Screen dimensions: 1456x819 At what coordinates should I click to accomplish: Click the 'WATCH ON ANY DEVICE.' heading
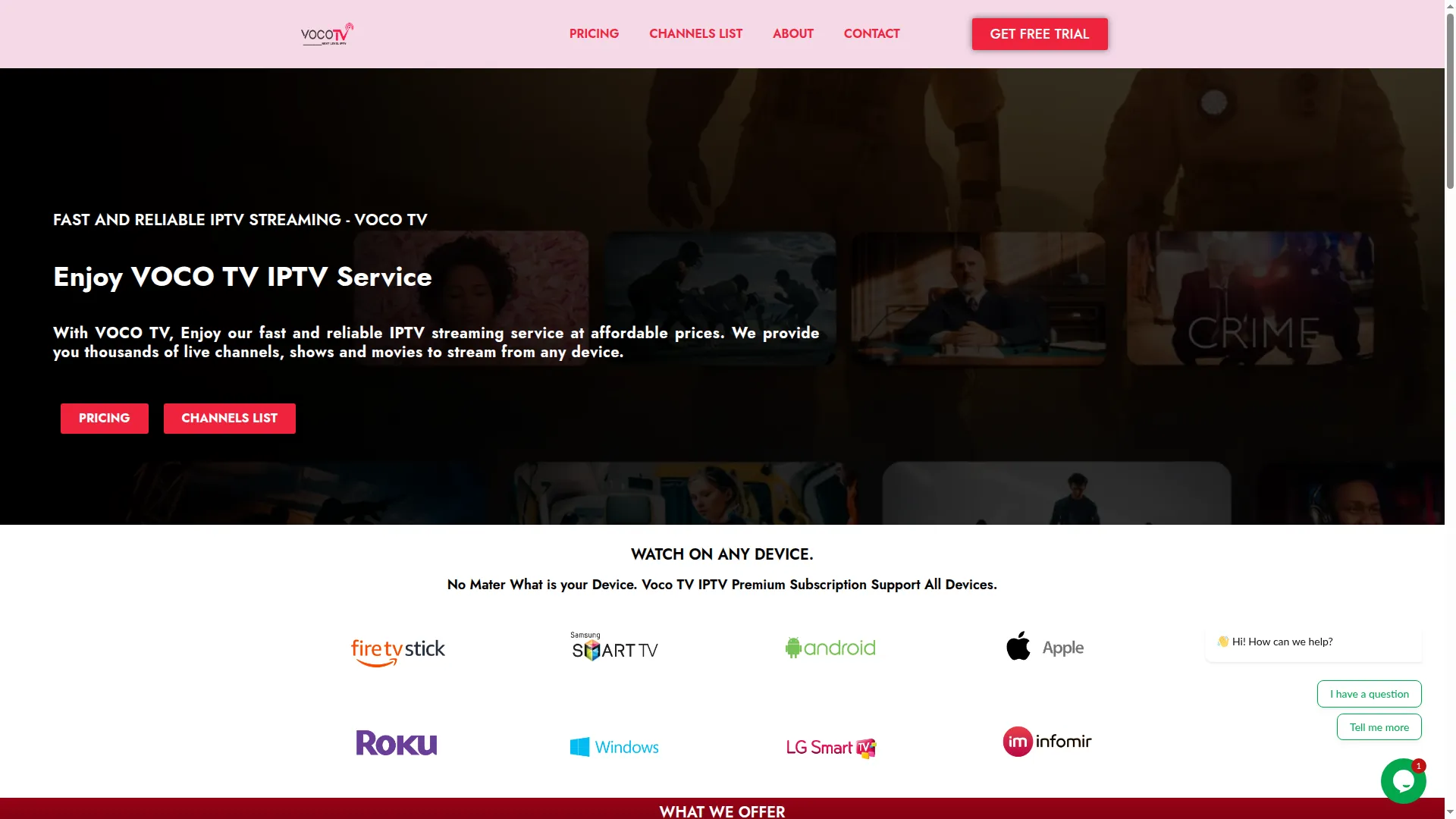tap(722, 554)
